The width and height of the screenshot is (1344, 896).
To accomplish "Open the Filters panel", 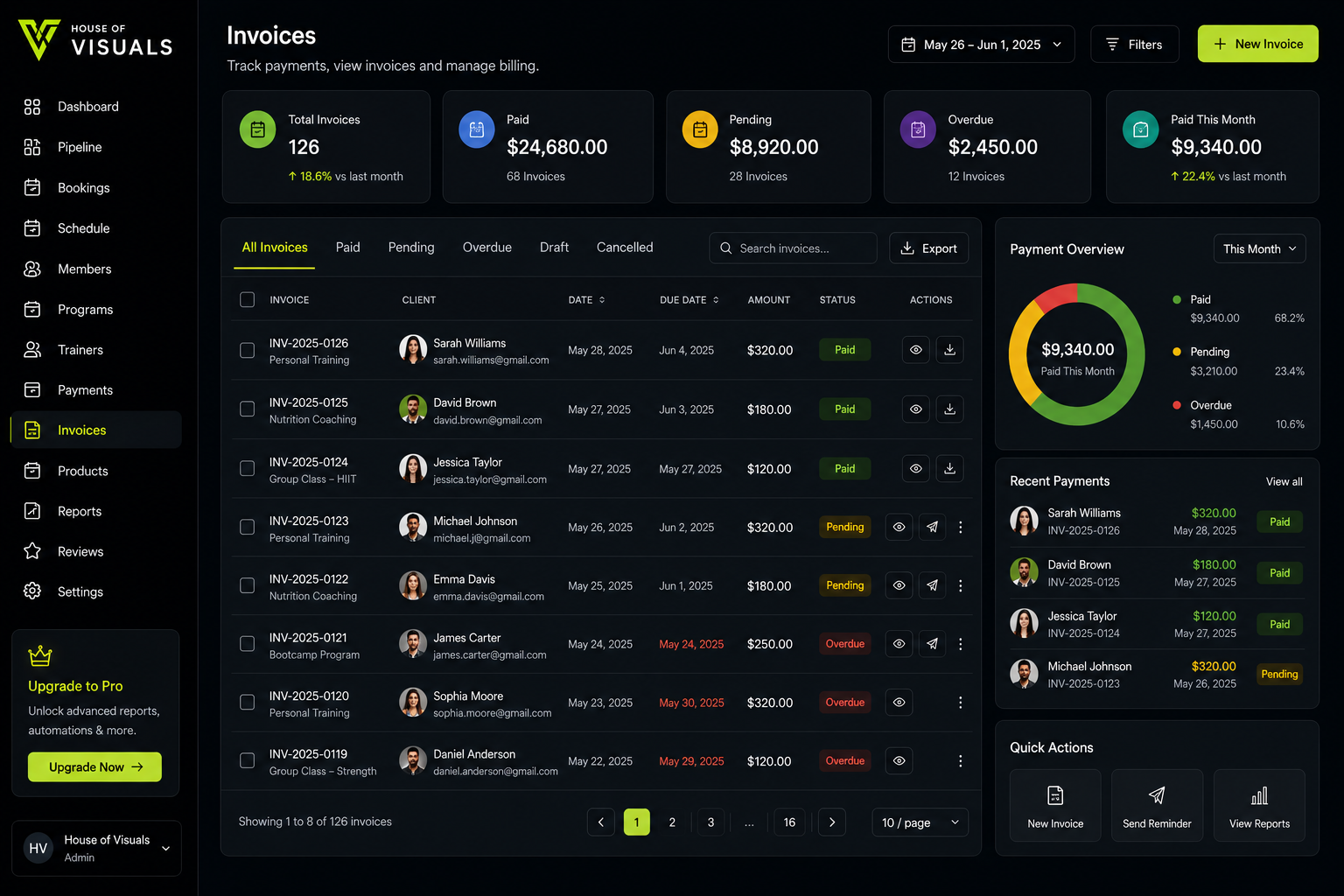I will [1135, 45].
